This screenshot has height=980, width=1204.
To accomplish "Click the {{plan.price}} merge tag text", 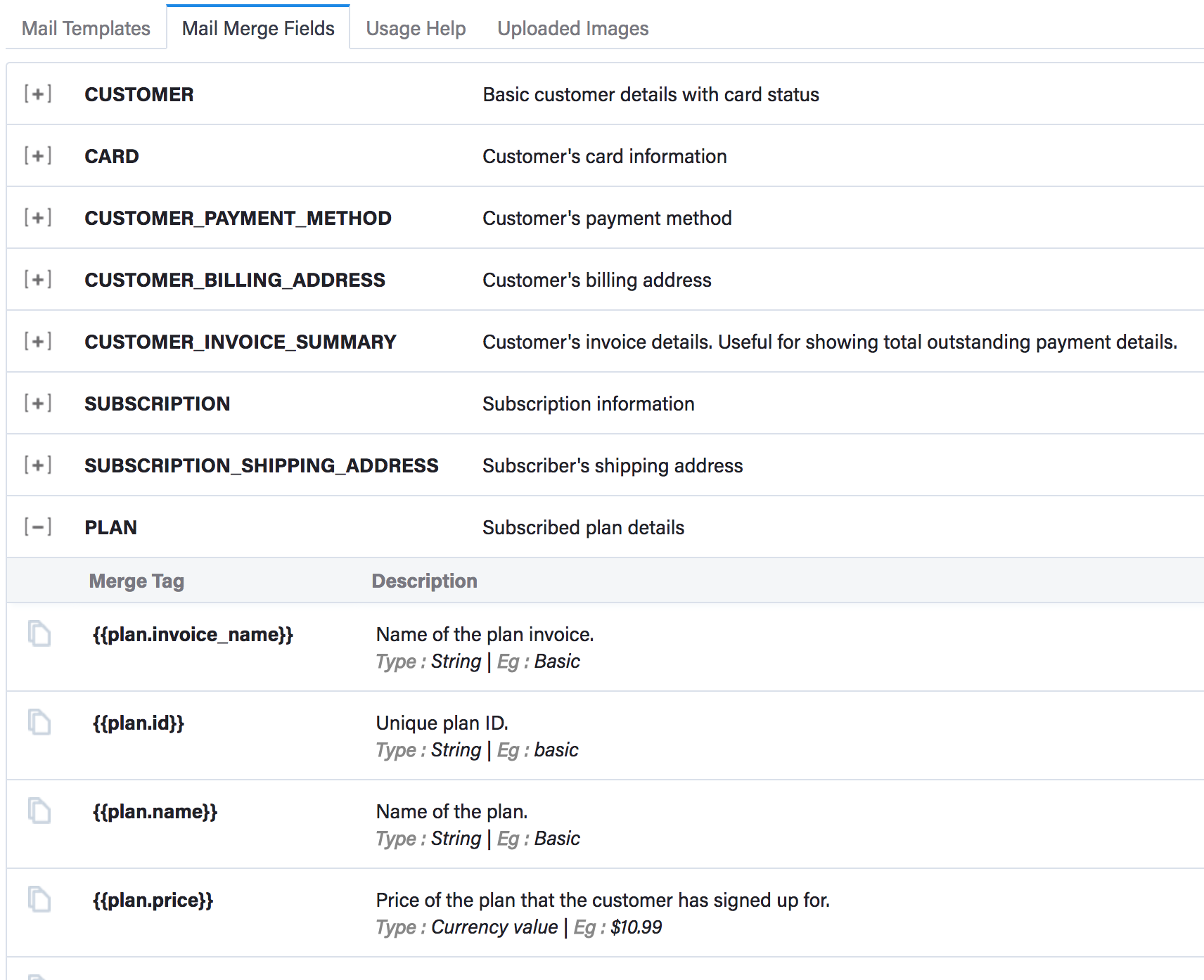I will coord(153,901).
